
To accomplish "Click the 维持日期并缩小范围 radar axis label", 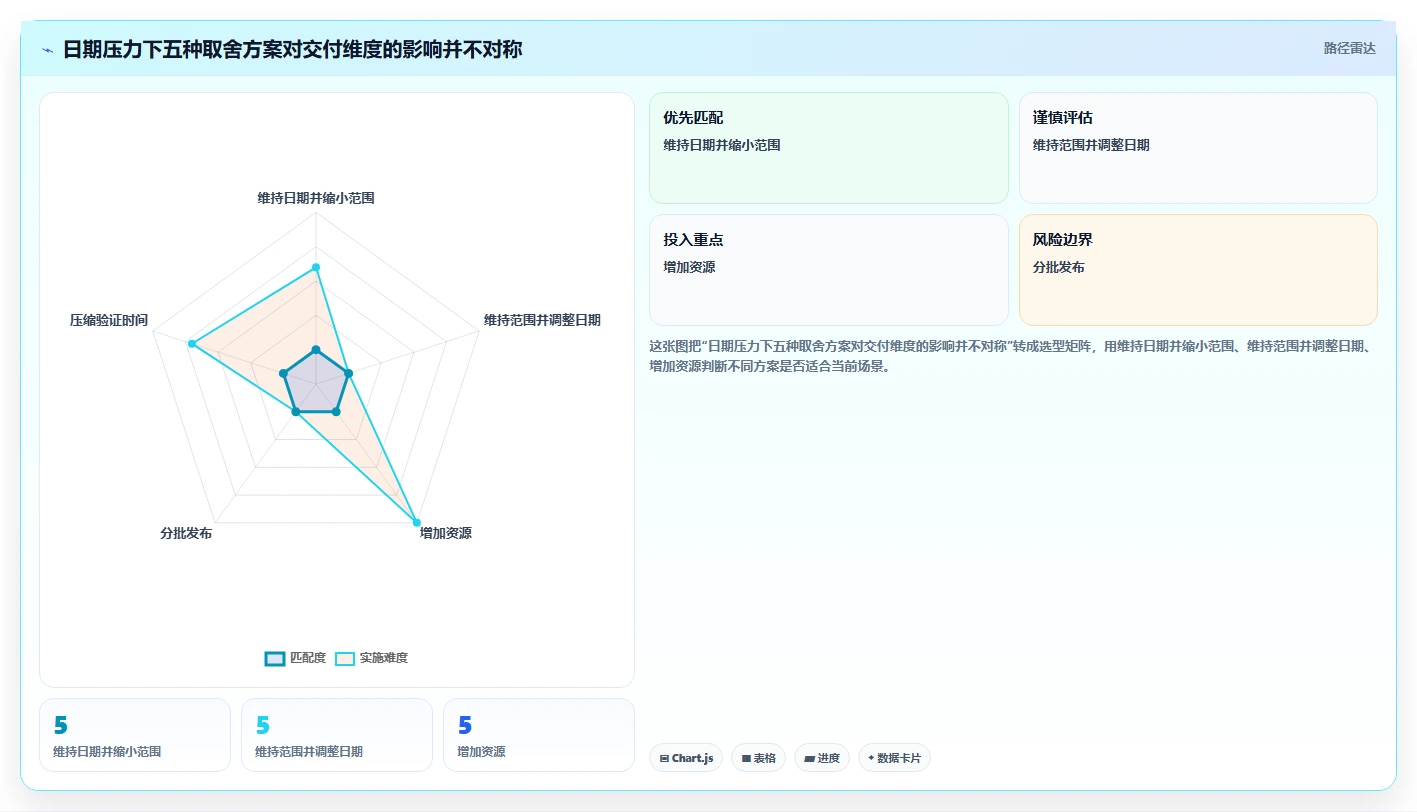I will (x=316, y=198).
